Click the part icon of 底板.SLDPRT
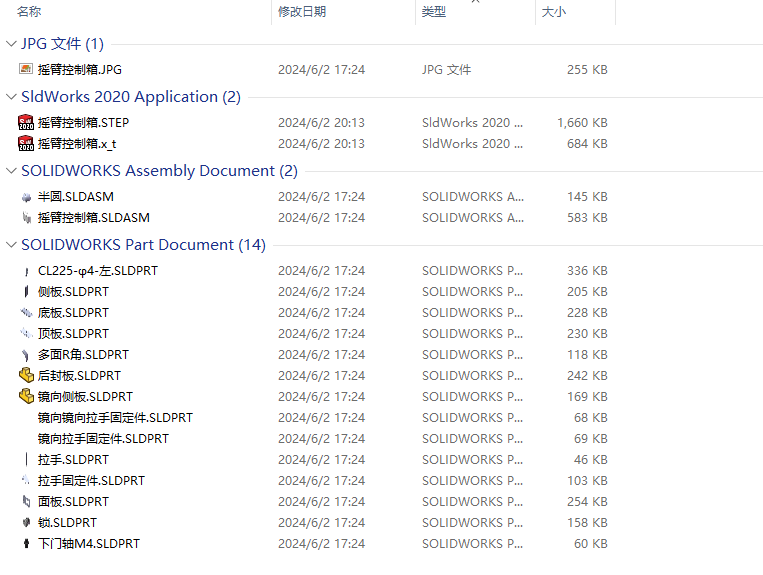The image size is (763, 575). pyautogui.click(x=26, y=312)
